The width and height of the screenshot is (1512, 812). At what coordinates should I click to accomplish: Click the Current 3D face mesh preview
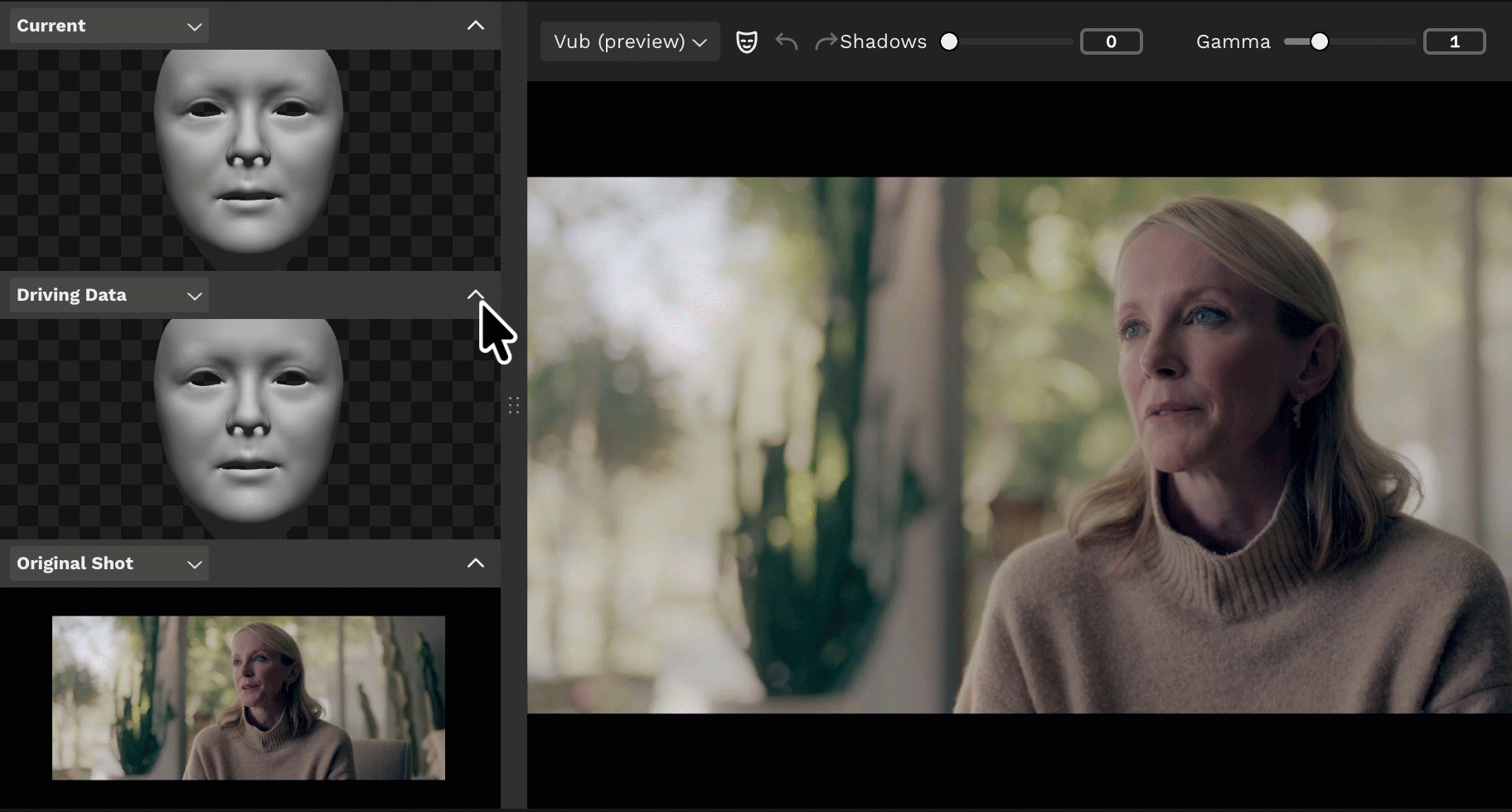(x=249, y=153)
